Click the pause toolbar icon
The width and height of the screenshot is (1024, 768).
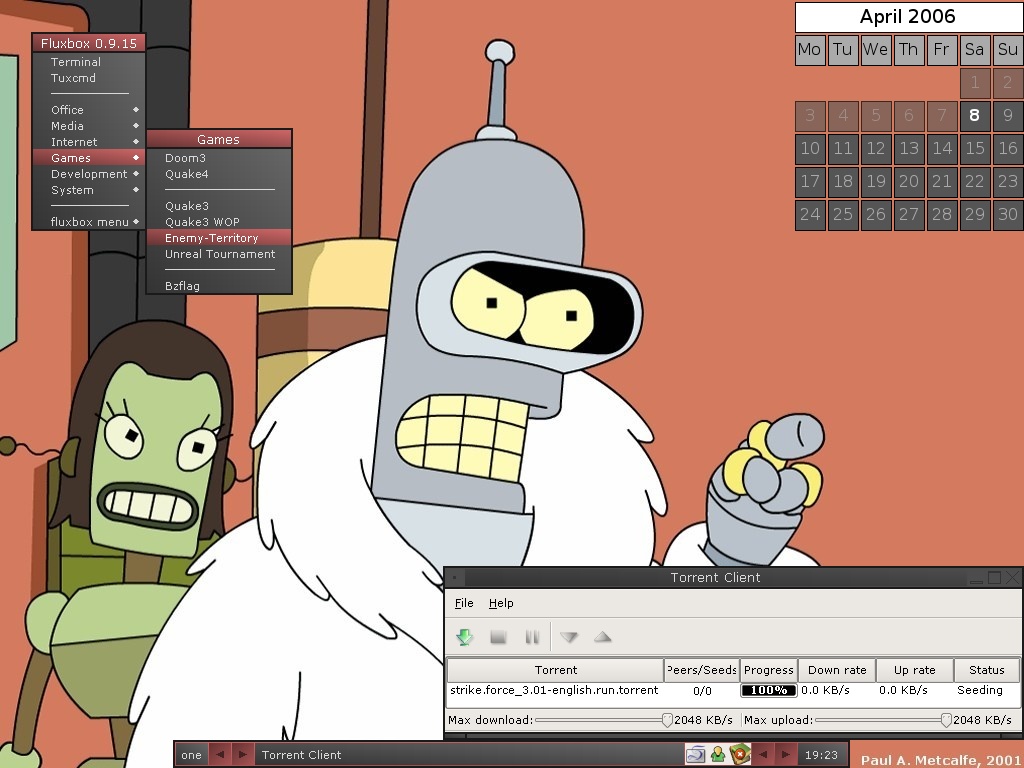coord(532,637)
